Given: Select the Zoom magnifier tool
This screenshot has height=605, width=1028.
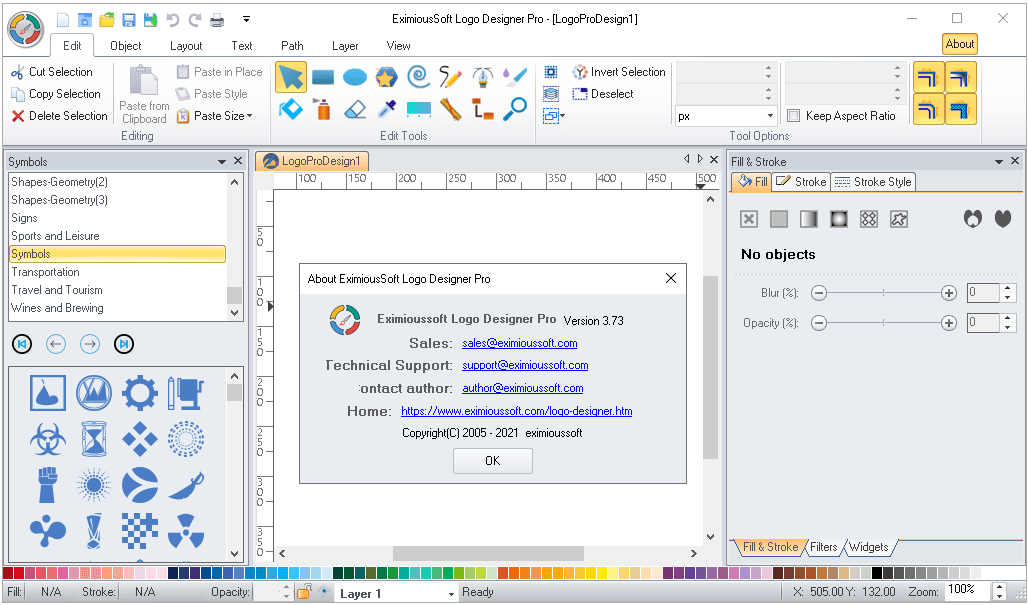Looking at the screenshot, I should 515,109.
